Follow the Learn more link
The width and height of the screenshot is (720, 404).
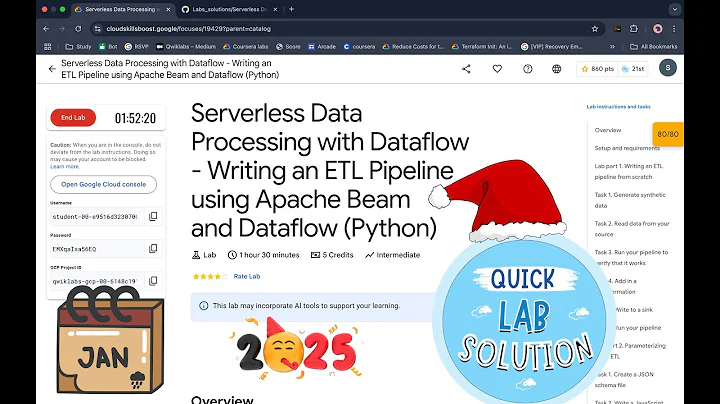pos(65,167)
